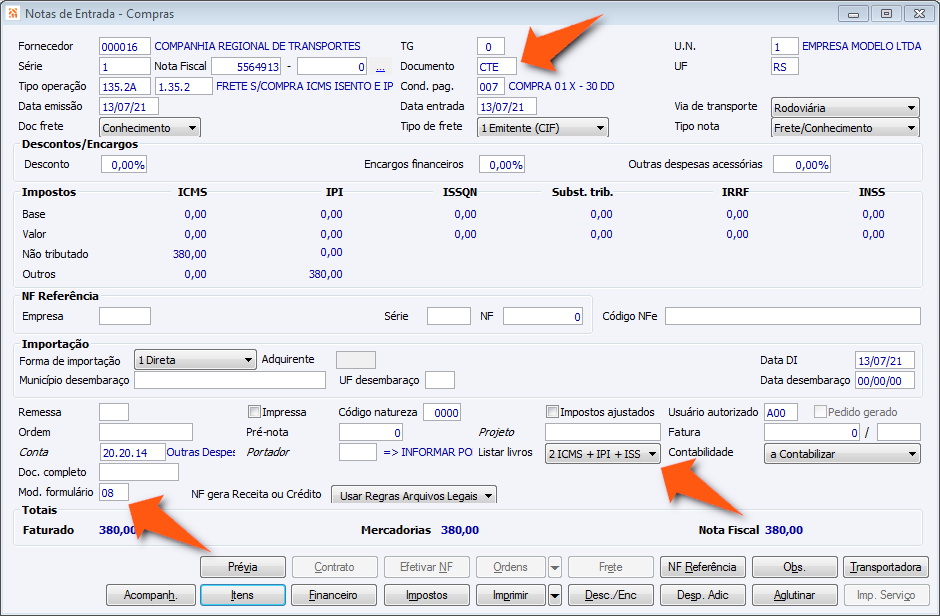Edit the Encargos financeiros percentage field

(502, 164)
